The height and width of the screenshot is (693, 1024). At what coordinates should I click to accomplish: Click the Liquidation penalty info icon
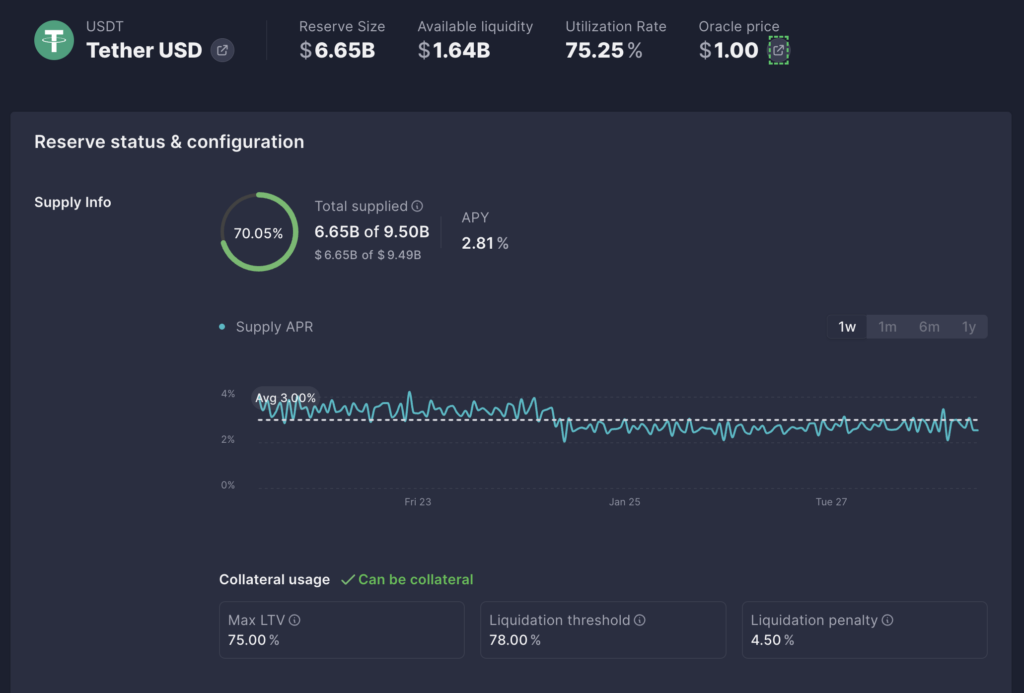click(886, 620)
